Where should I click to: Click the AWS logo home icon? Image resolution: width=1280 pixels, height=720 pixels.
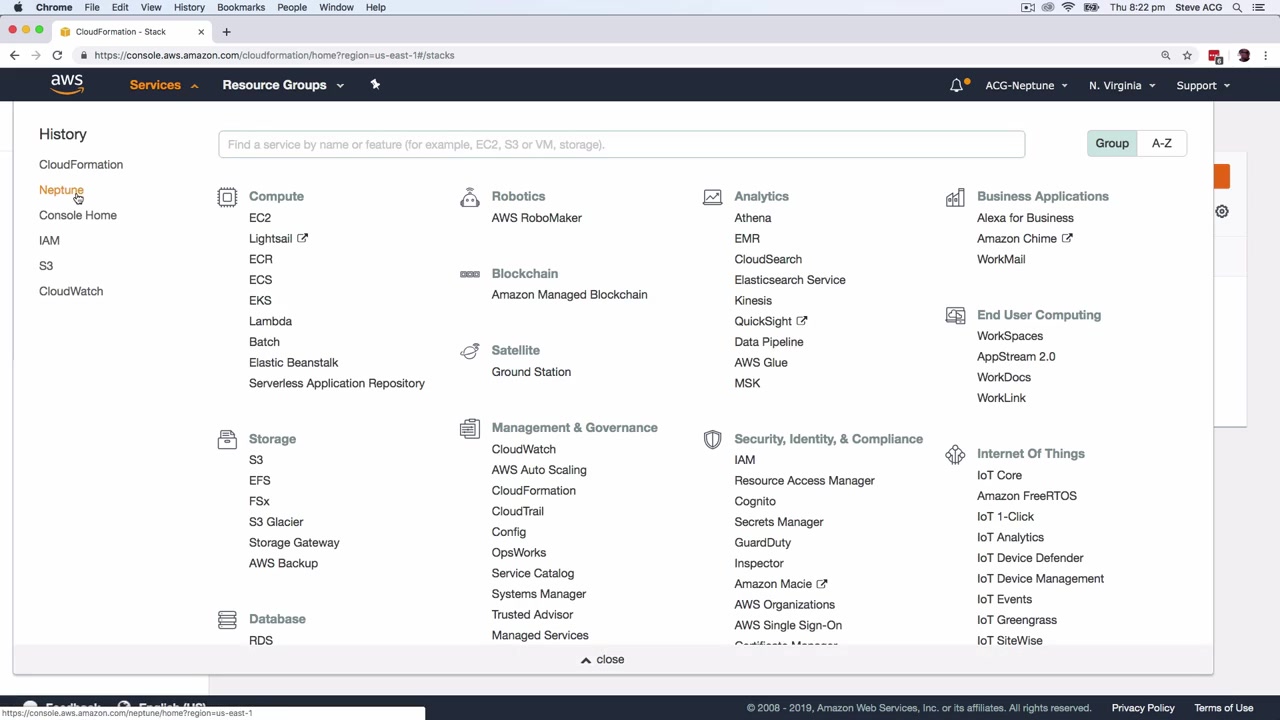pos(67,85)
